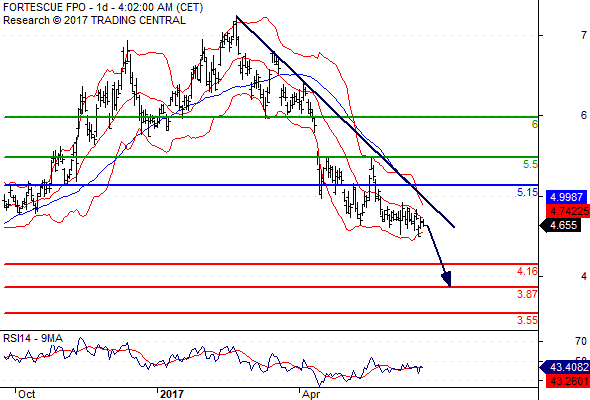Click the 3.55 red support label

[527, 320]
